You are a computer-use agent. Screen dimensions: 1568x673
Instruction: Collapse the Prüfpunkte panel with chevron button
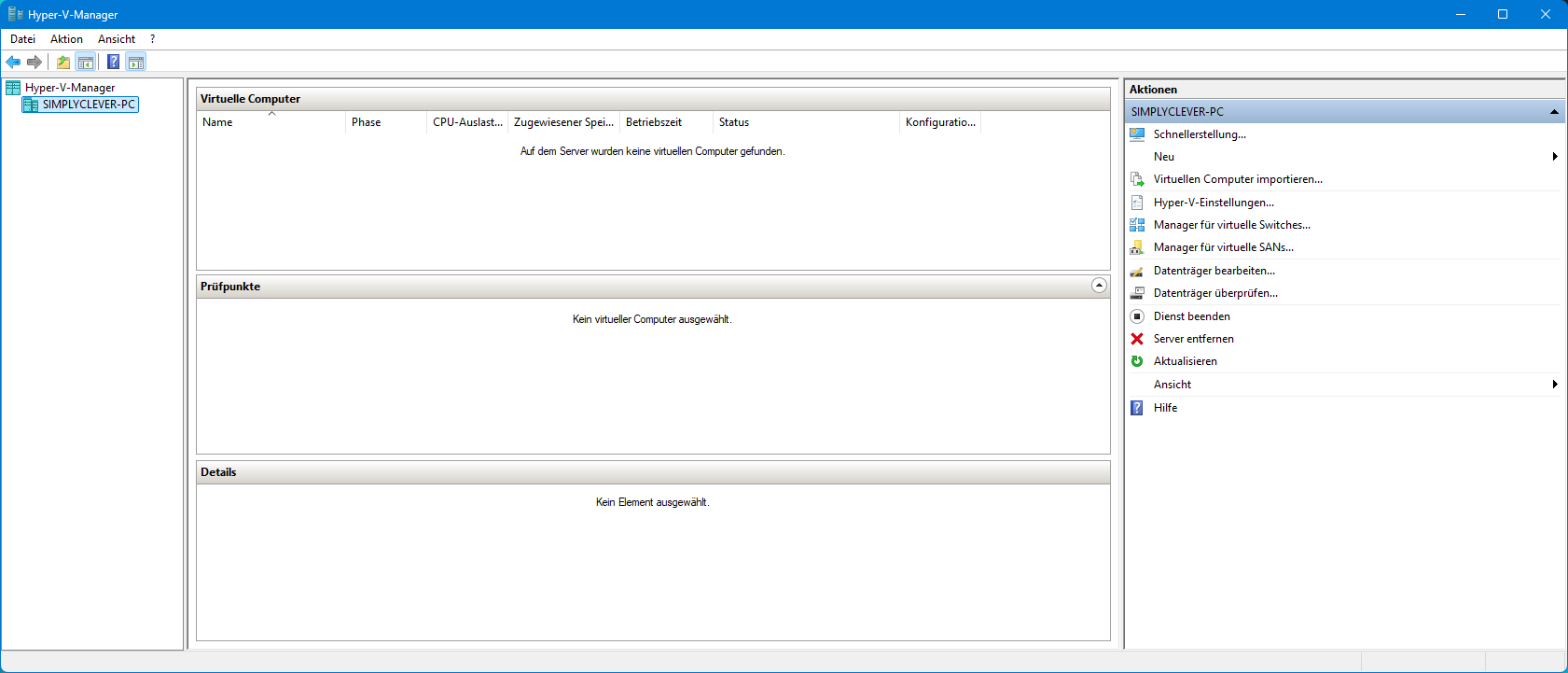pyautogui.click(x=1099, y=286)
